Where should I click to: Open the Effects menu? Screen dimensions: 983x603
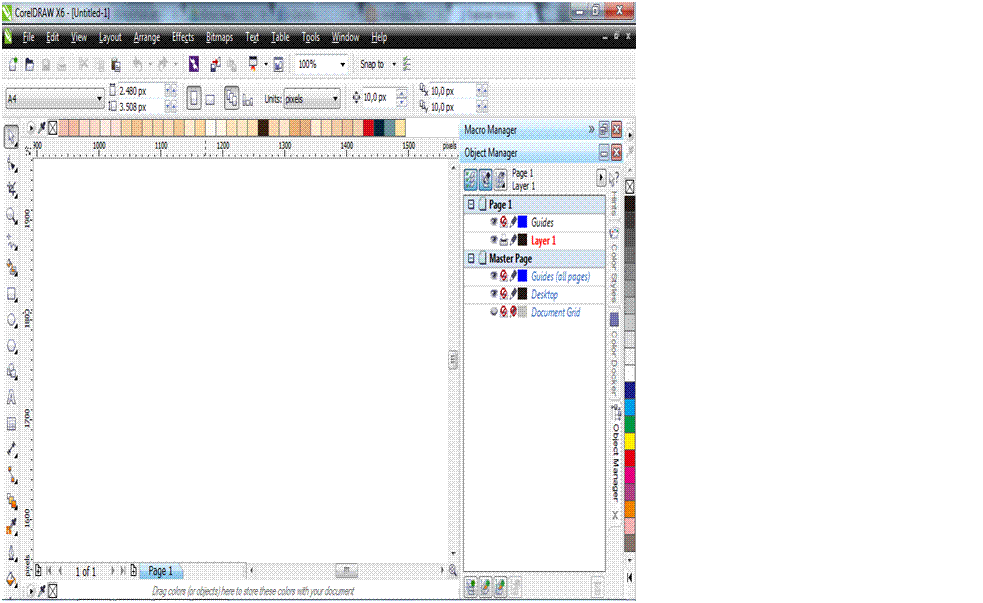point(183,37)
